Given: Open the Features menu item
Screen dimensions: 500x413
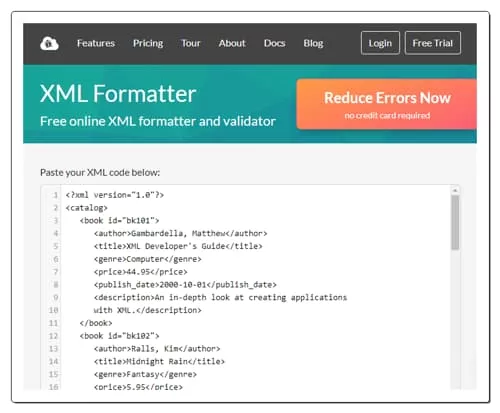Looking at the screenshot, I should pos(96,43).
